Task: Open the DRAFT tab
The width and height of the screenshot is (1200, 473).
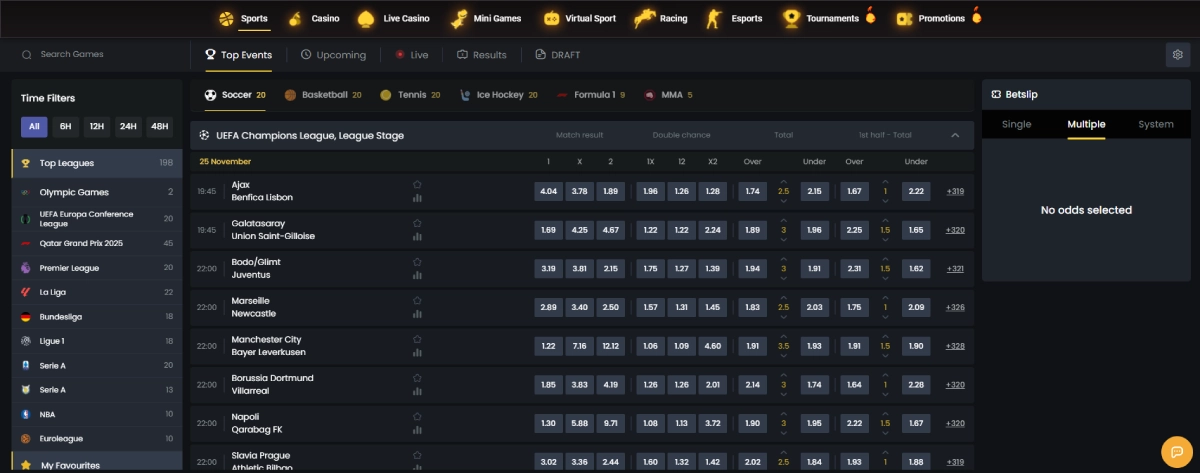Action: (x=557, y=55)
